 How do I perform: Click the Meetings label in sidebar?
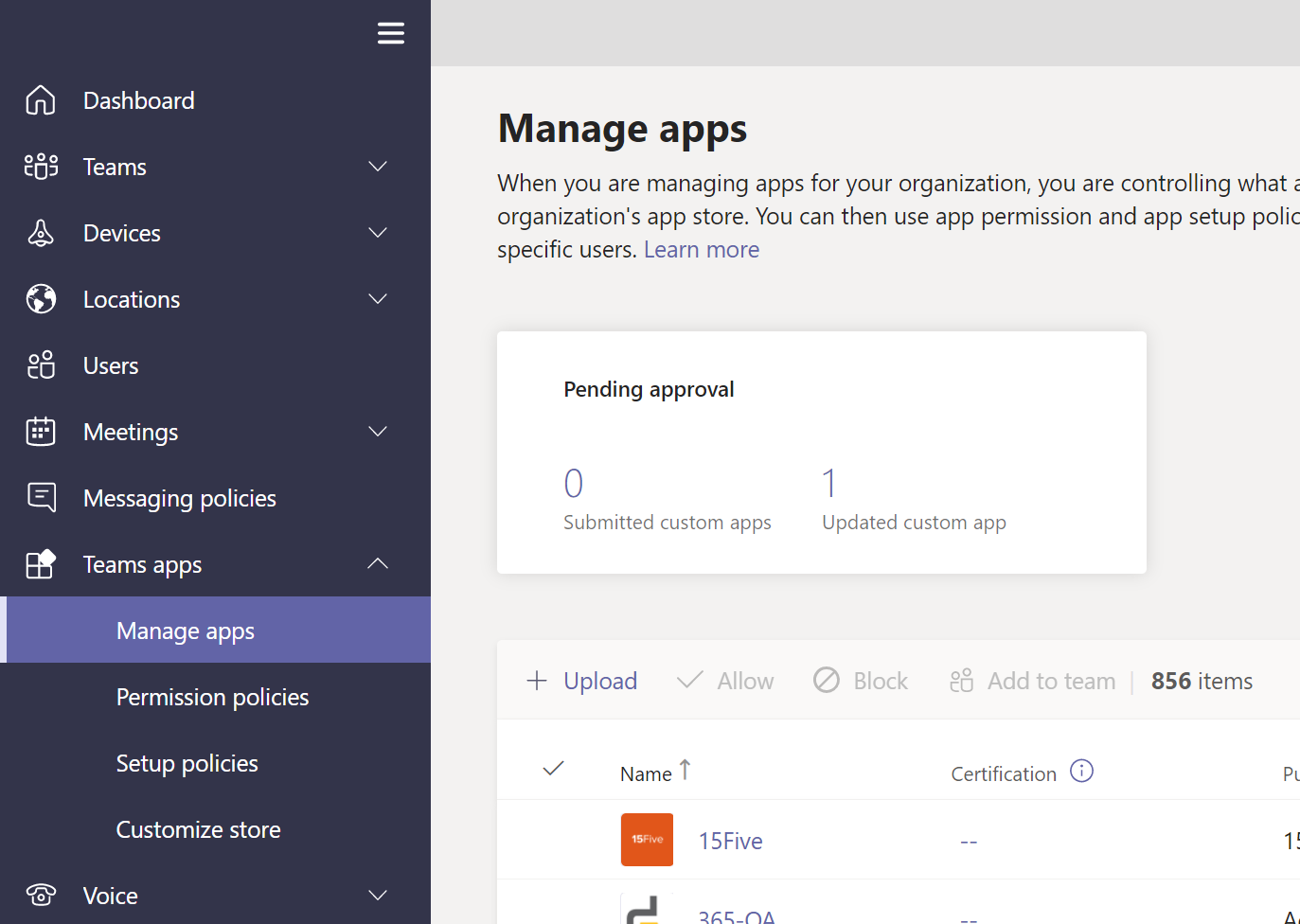[x=131, y=432]
